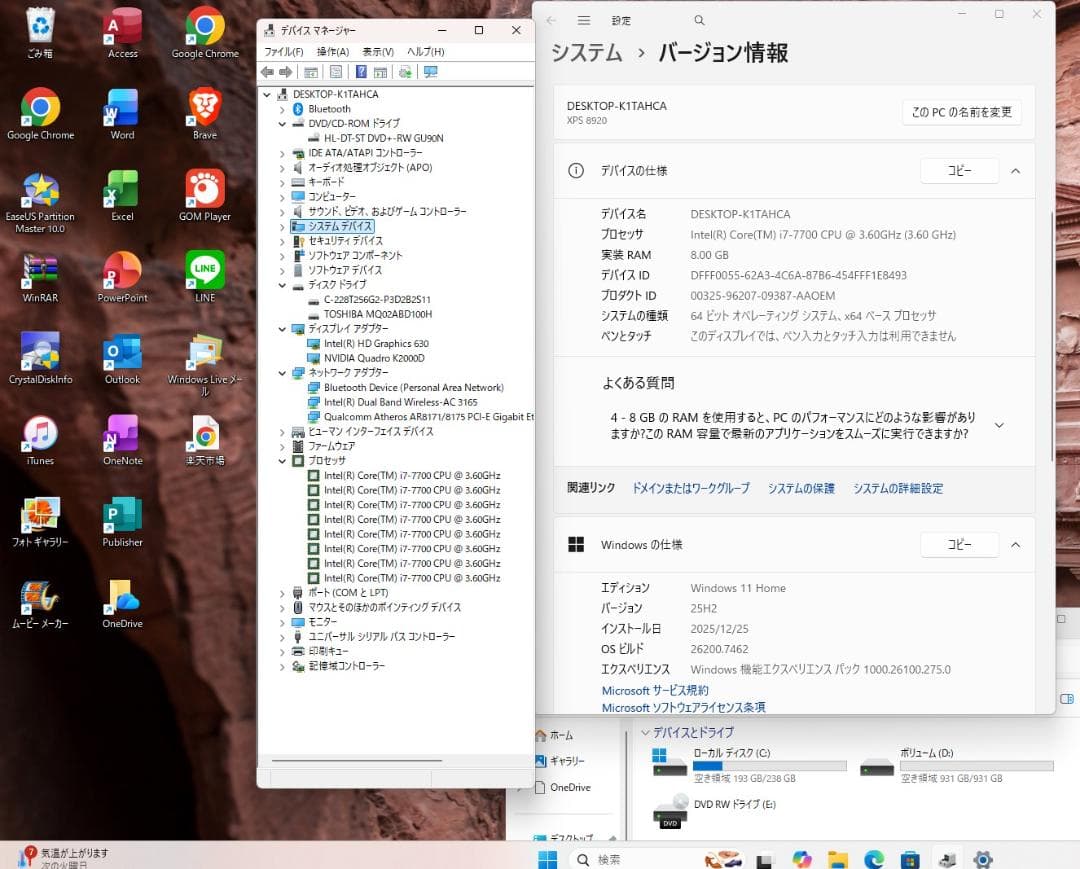Collapse the デバイスの仕様 section chevron
Viewport: 1080px width, 869px height.
tap(1015, 170)
